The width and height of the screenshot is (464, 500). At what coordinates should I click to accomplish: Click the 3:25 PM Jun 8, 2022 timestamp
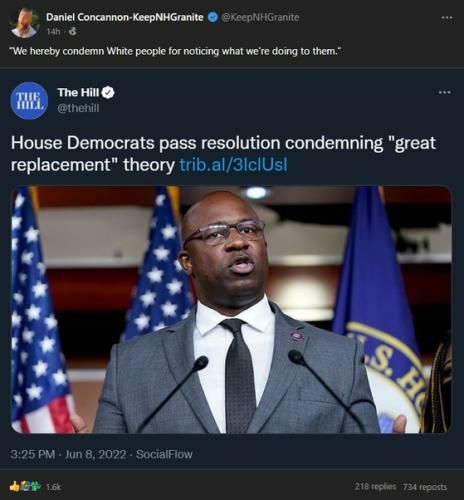(x=68, y=454)
